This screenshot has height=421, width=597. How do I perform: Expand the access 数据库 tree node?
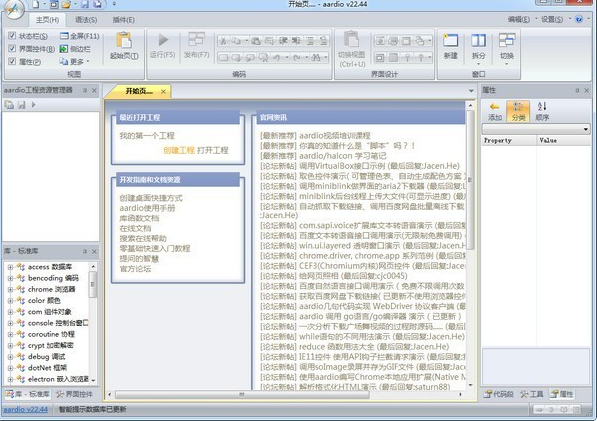point(10,267)
